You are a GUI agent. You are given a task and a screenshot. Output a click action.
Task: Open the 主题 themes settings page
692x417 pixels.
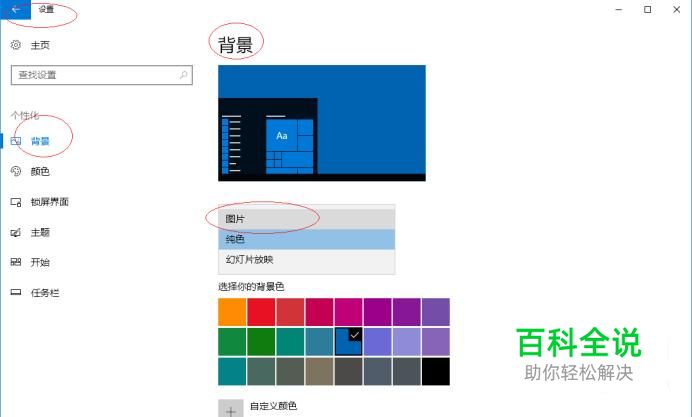(x=30, y=232)
